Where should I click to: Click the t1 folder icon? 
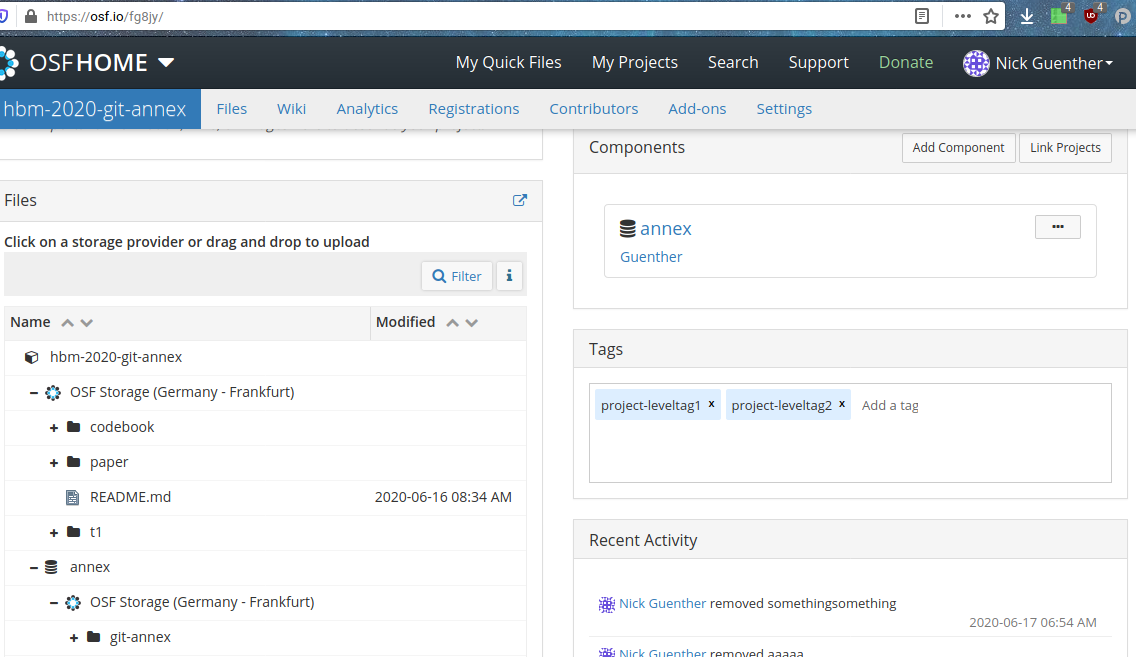coord(73,532)
